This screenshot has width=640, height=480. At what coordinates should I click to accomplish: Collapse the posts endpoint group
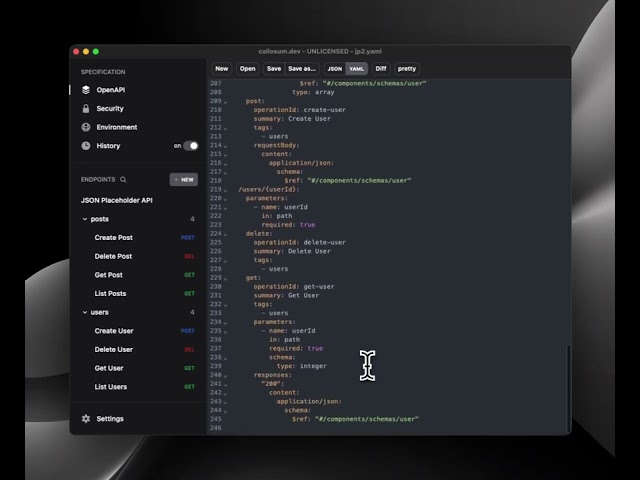85,219
